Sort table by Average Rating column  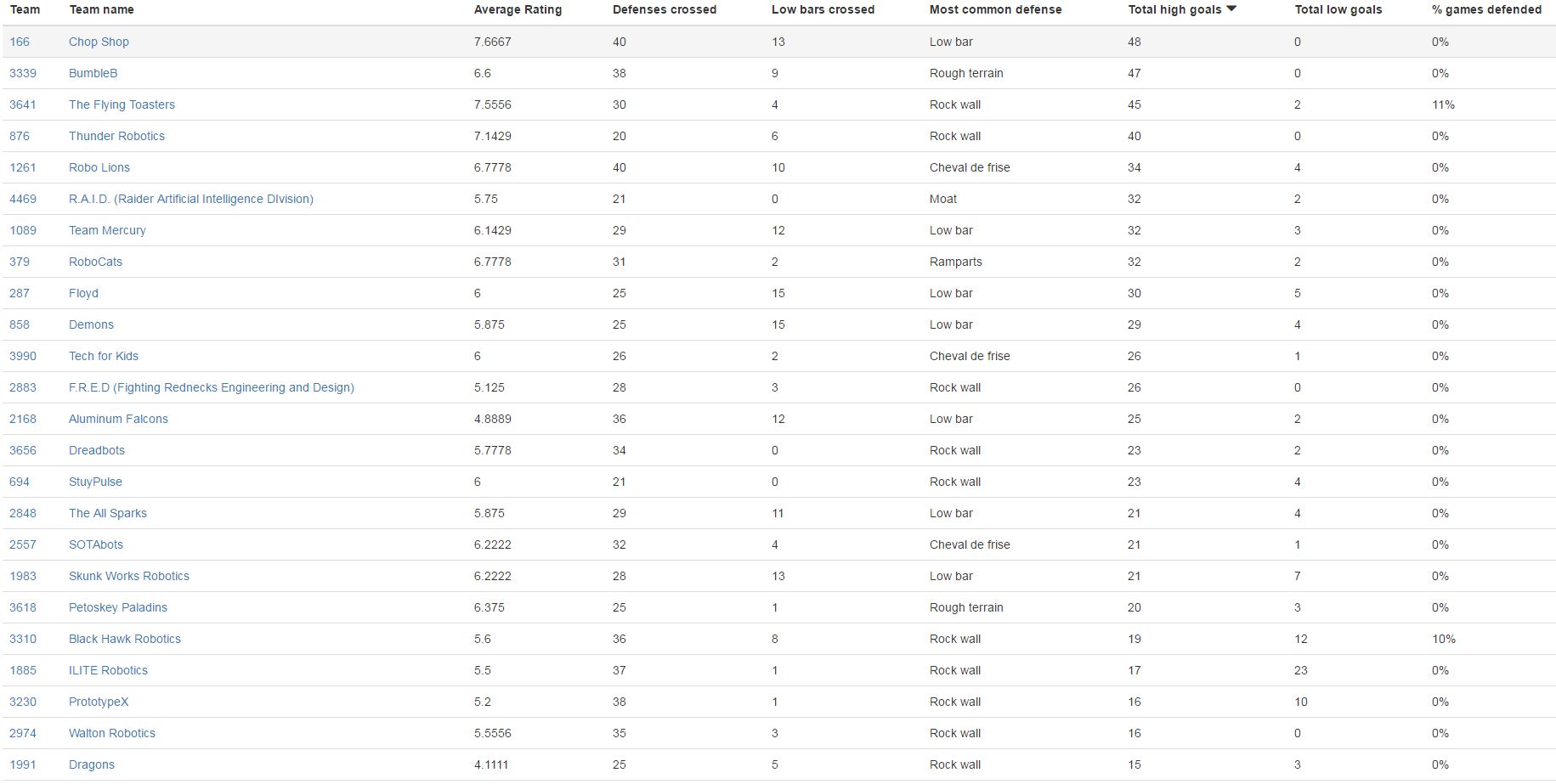[518, 9]
